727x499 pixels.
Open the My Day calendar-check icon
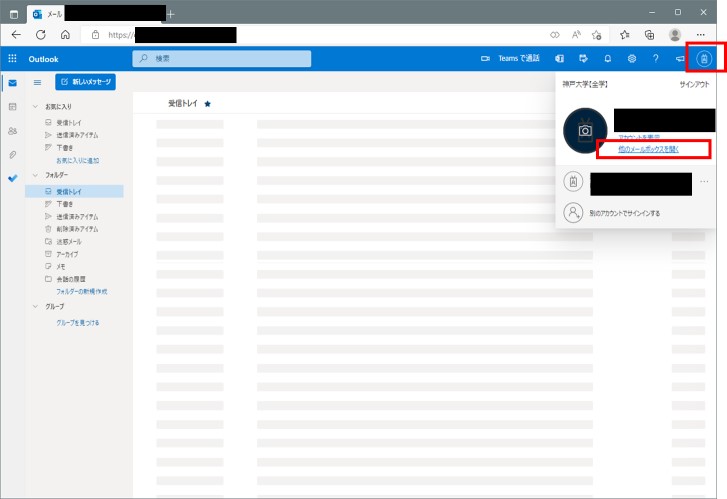pos(583,58)
